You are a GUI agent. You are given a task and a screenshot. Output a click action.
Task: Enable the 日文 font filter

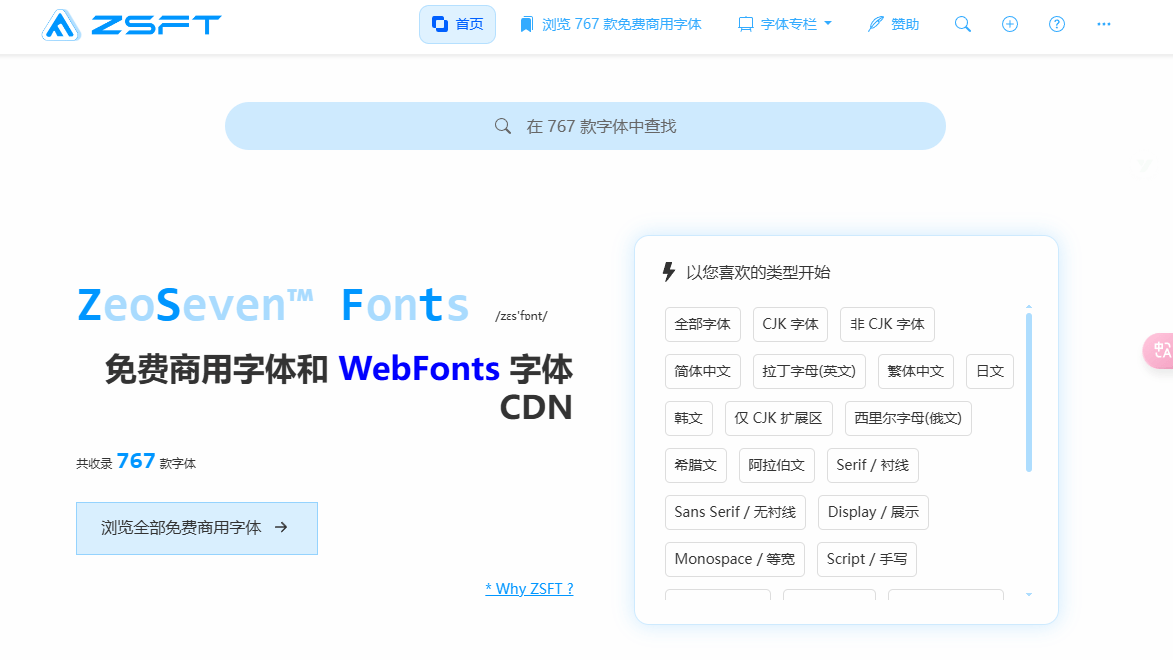click(x=989, y=371)
